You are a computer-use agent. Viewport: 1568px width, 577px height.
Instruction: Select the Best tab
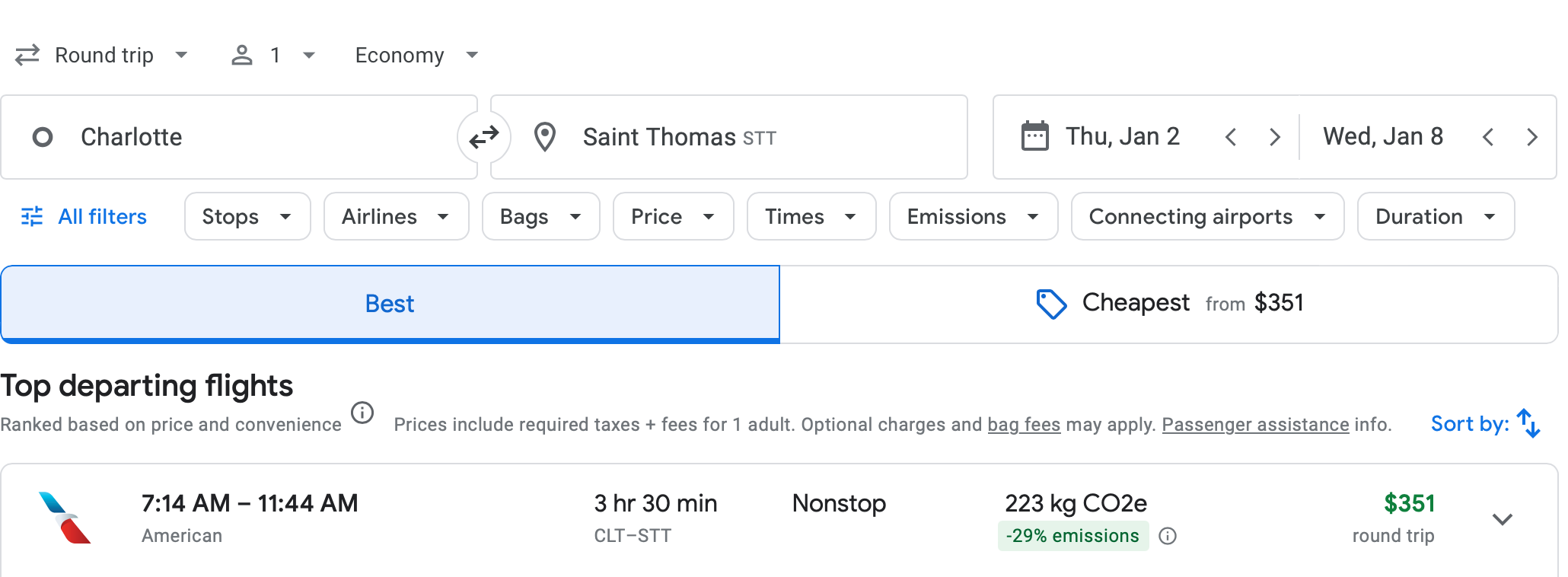pos(390,304)
